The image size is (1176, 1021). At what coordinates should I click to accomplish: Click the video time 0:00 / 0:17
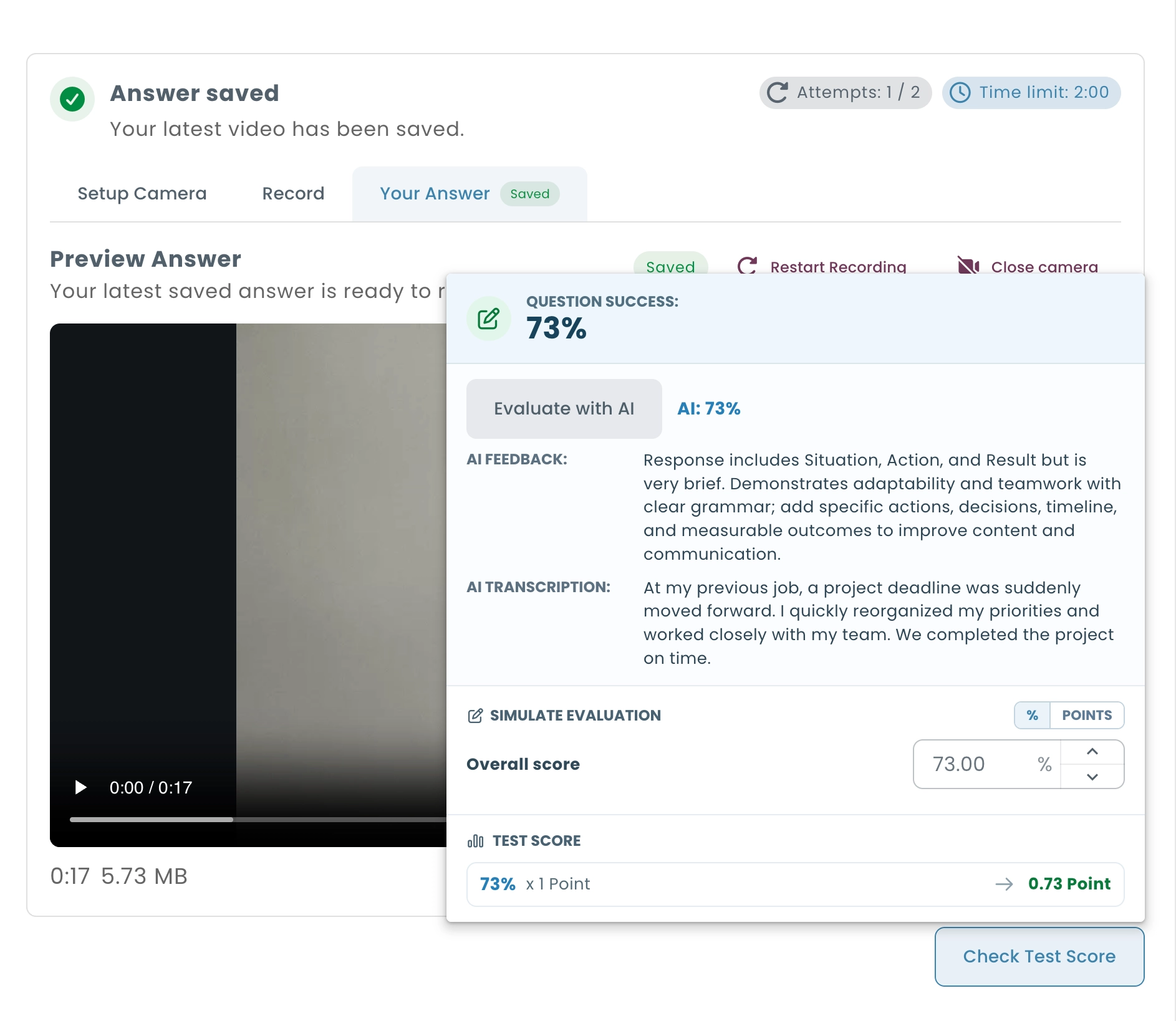(151, 788)
